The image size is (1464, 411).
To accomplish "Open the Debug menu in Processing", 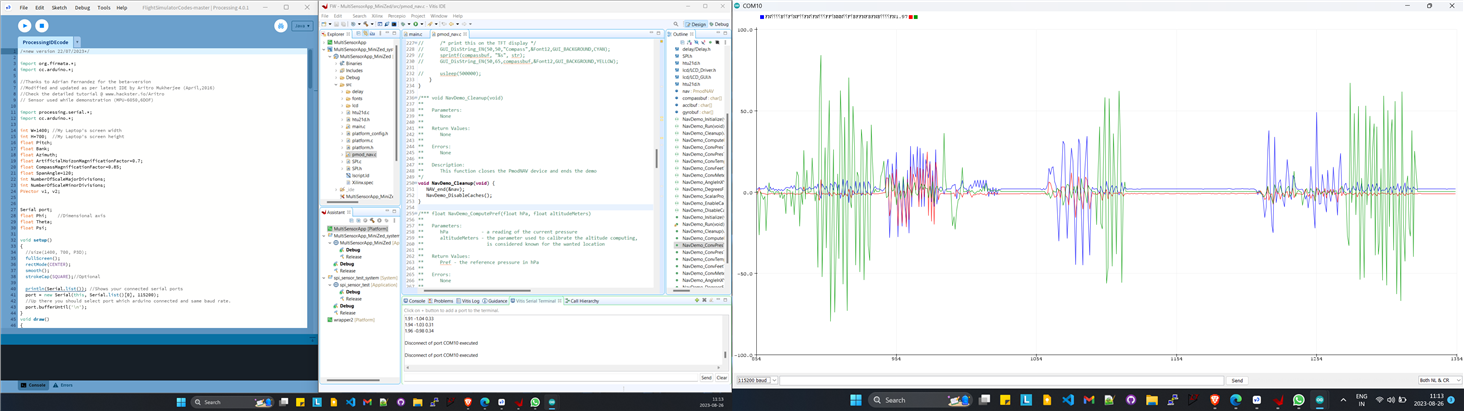I will pos(82,7).
